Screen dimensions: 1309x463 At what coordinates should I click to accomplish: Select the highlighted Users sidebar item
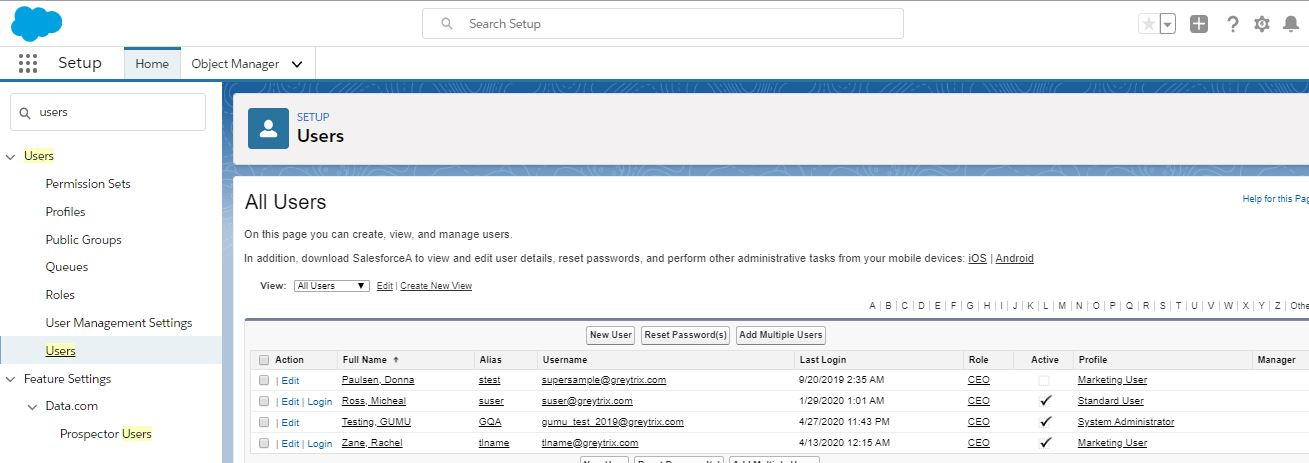[60, 351]
